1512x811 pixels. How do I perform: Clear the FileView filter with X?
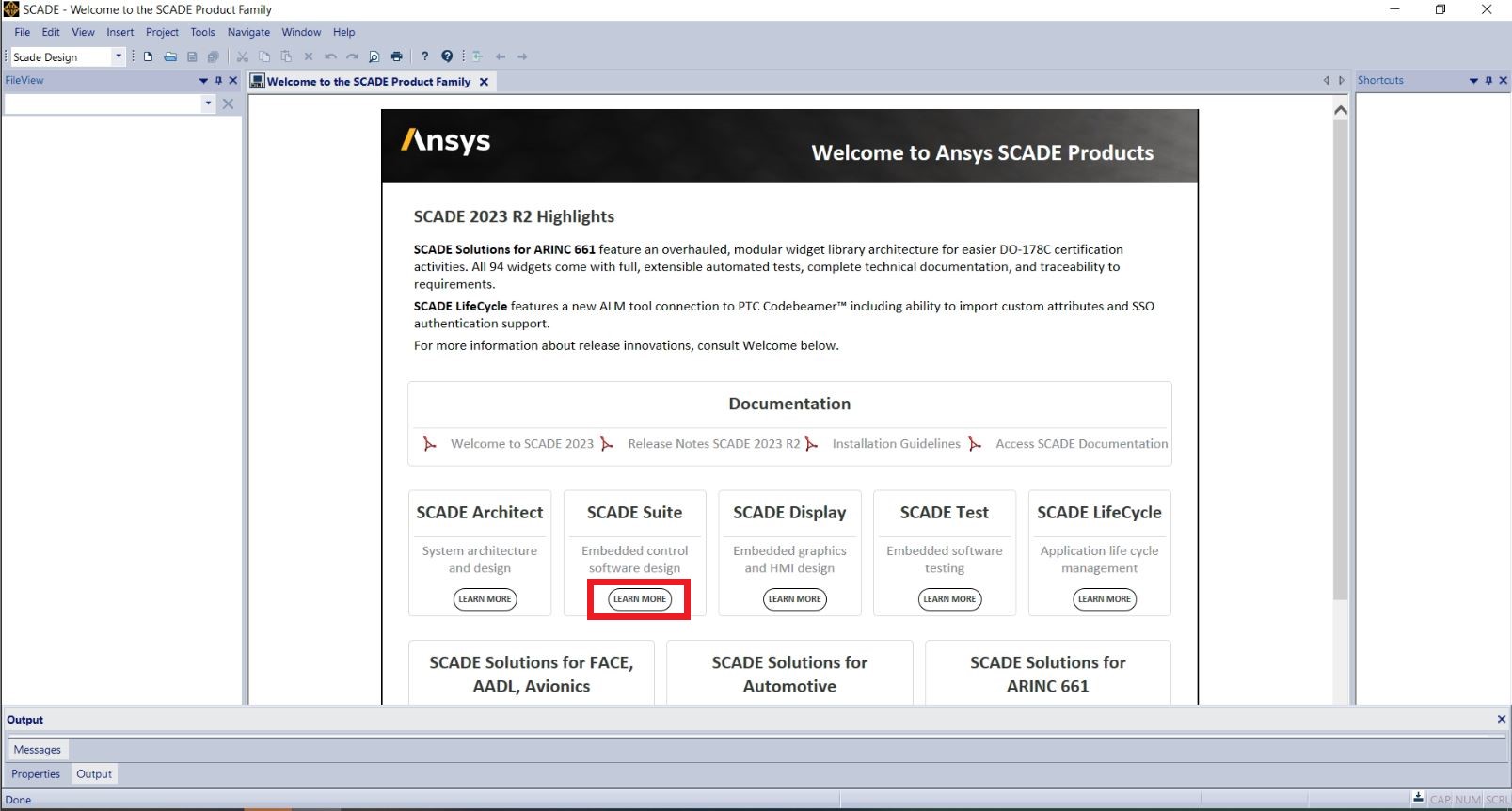tap(228, 104)
